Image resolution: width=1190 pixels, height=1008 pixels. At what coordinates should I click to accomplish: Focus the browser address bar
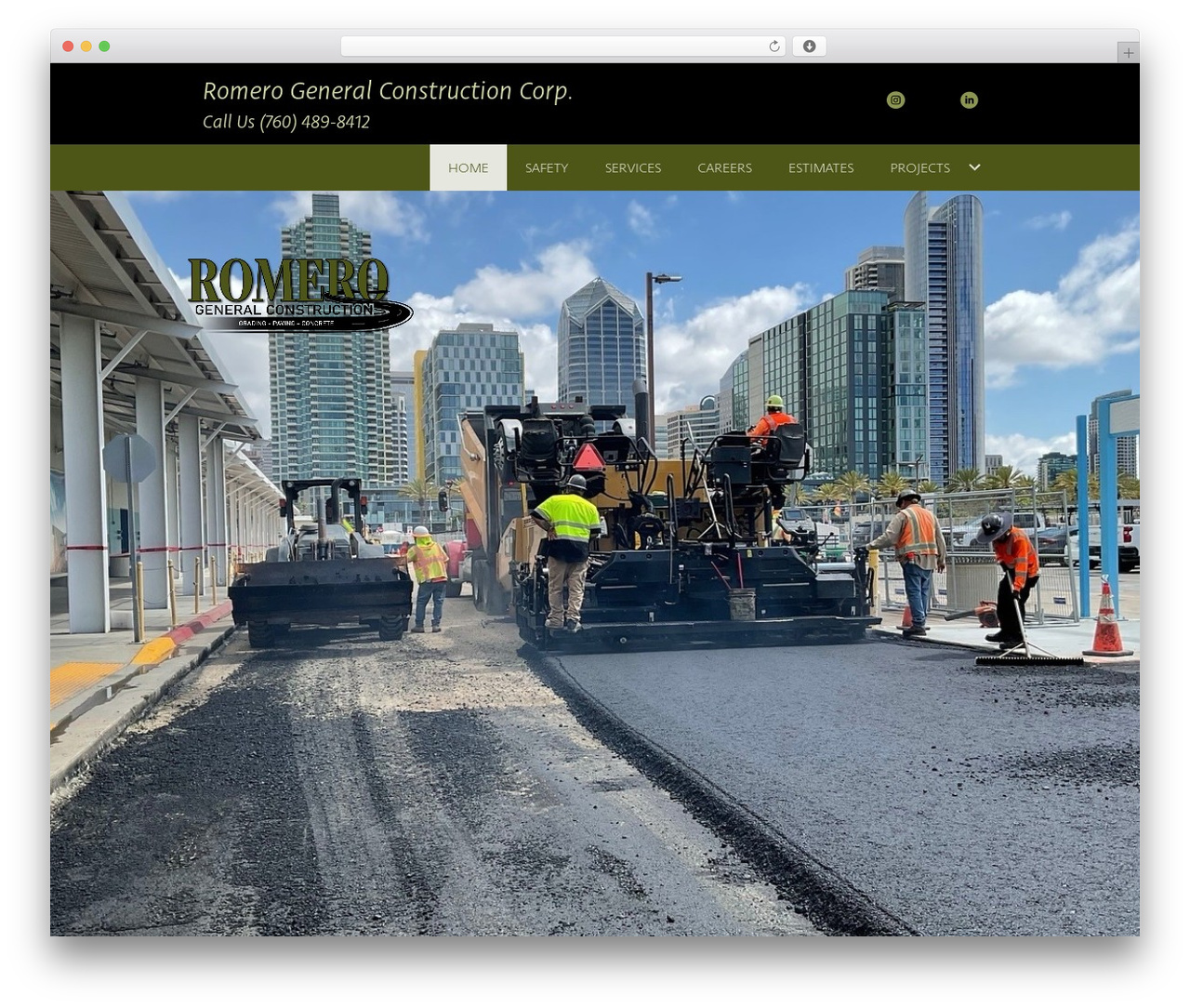563,46
